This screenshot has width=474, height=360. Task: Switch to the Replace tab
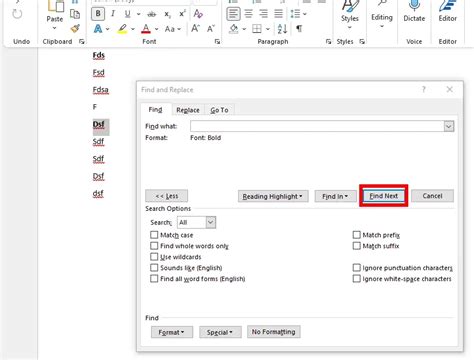click(x=188, y=110)
